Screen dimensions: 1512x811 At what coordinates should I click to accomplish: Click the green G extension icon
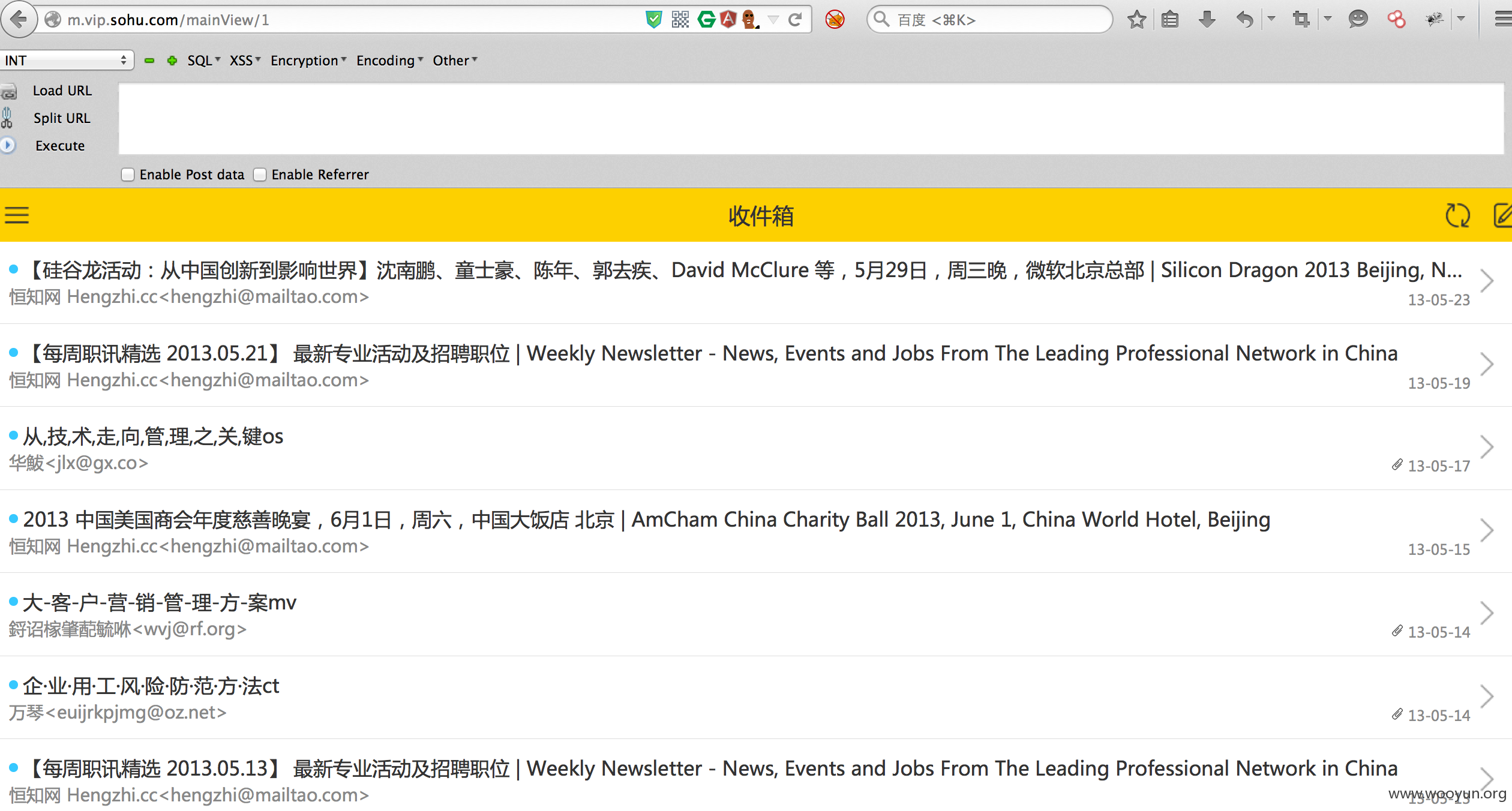(x=707, y=20)
